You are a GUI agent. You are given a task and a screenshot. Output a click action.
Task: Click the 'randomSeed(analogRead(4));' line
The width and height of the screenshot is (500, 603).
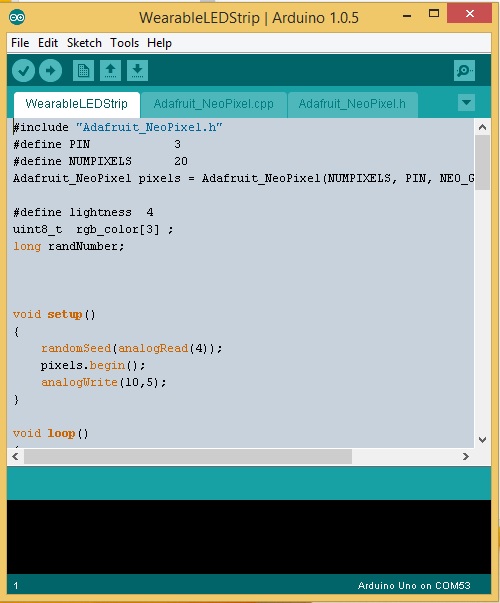tap(132, 348)
